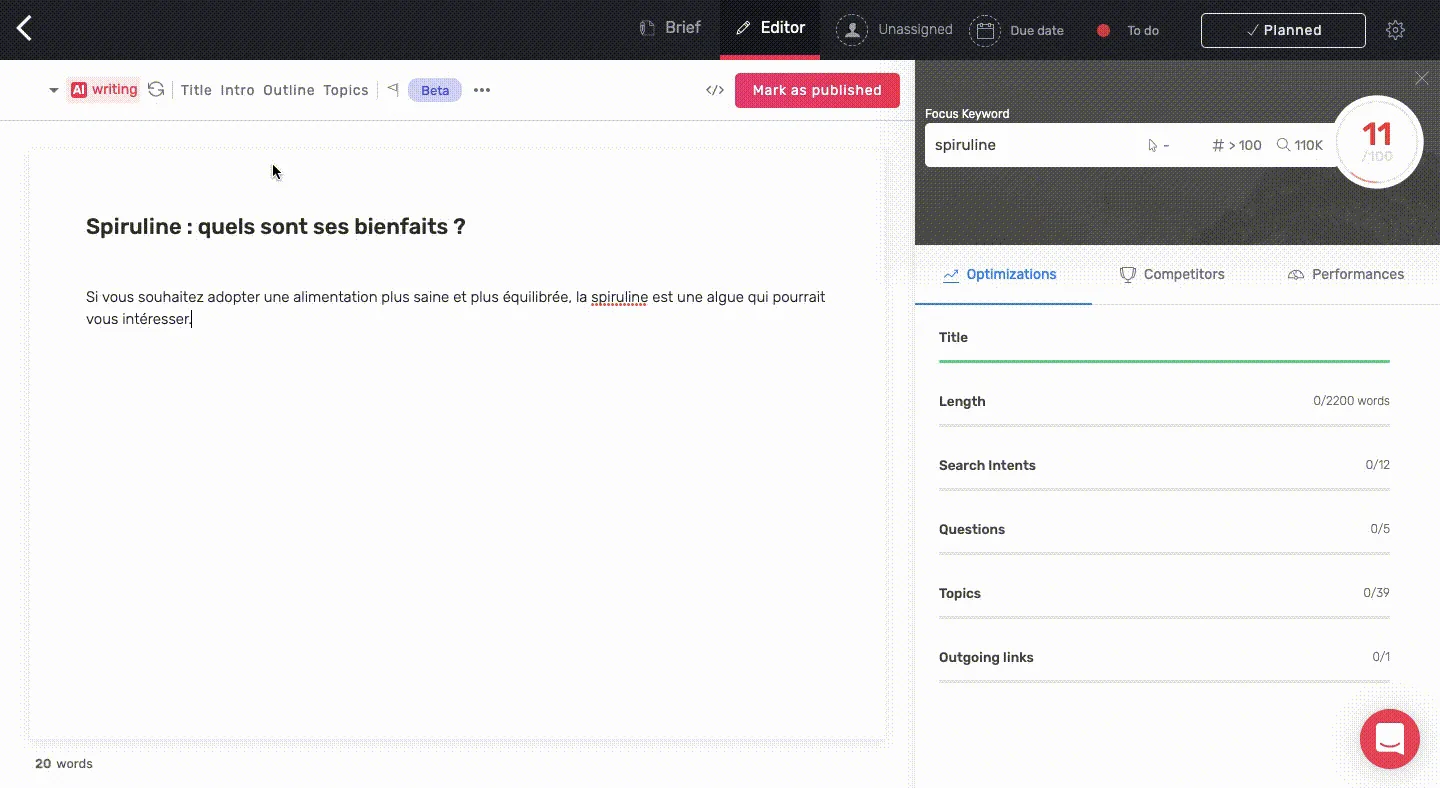
Task: Click the article heading Spiruline : quels sont ses bienfaits ?
Action: click(276, 226)
